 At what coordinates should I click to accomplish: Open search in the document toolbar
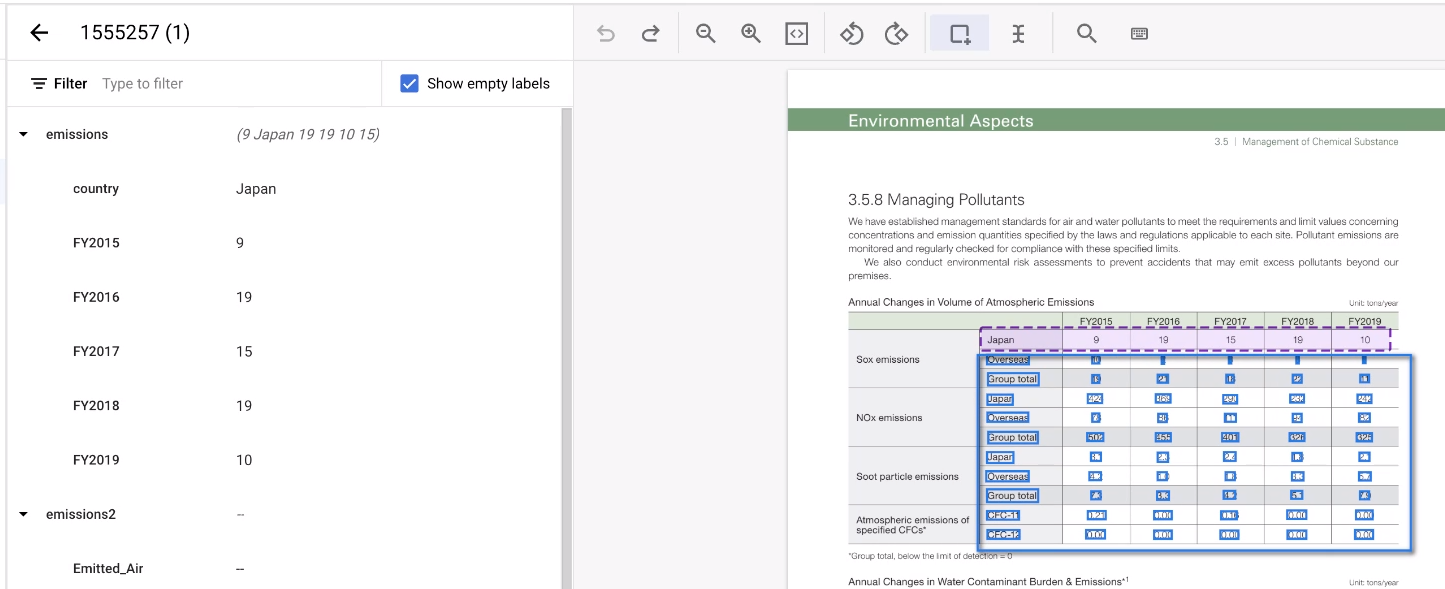[x=1087, y=34]
